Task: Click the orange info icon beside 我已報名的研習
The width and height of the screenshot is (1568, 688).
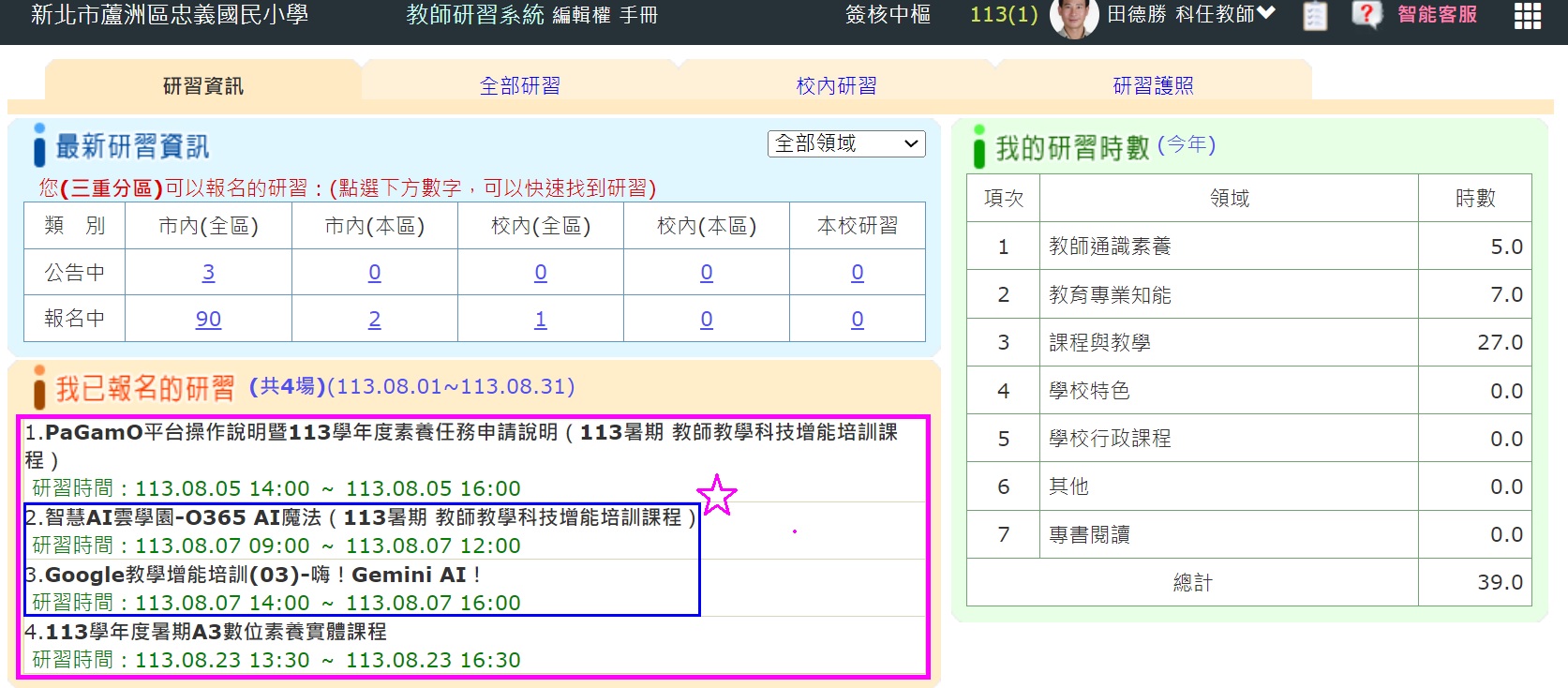Action: pos(39,387)
